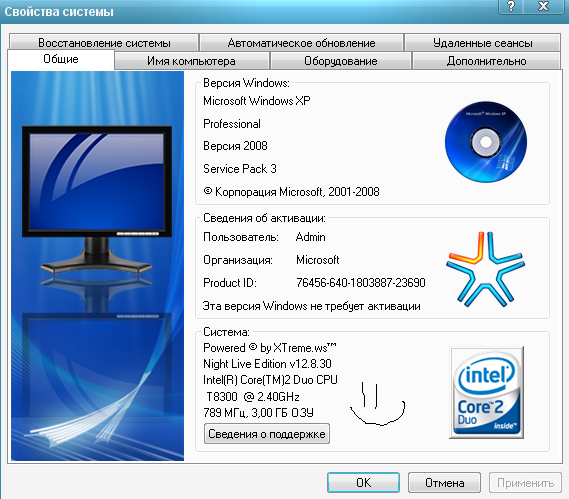Click the Применить button
This screenshot has width=569, height=499.
[x=525, y=483]
